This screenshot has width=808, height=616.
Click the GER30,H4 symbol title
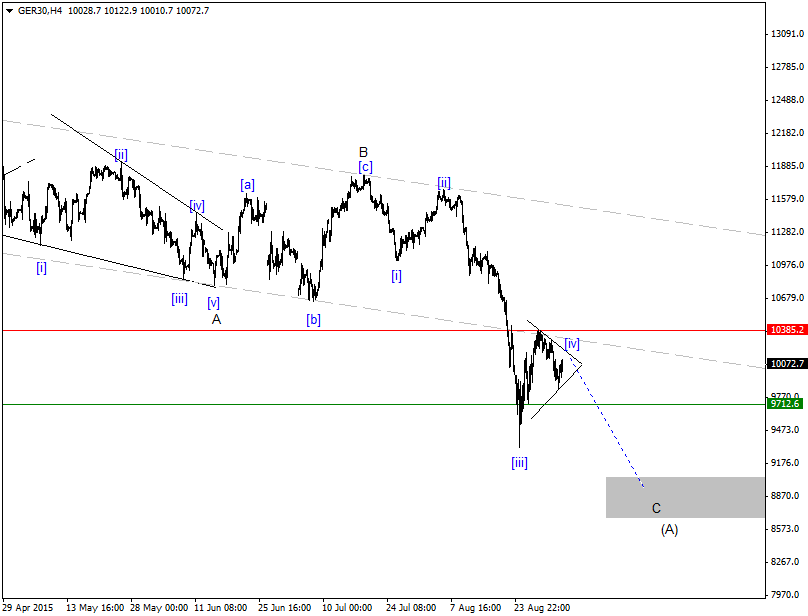click(40, 11)
